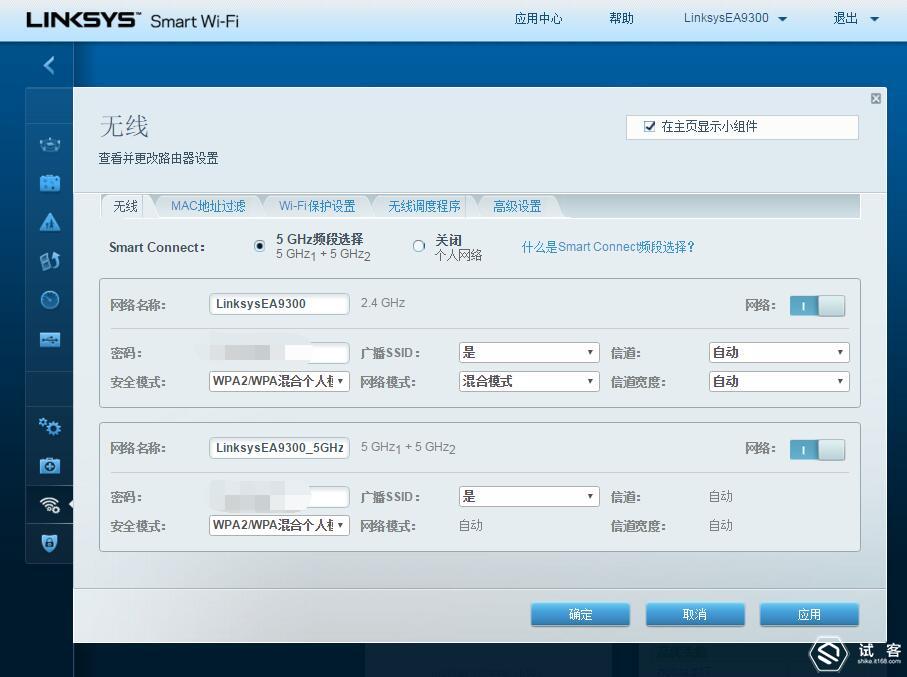This screenshot has height=677, width=907.
Task: Open the Connectivity gears icon
Action: [48, 427]
